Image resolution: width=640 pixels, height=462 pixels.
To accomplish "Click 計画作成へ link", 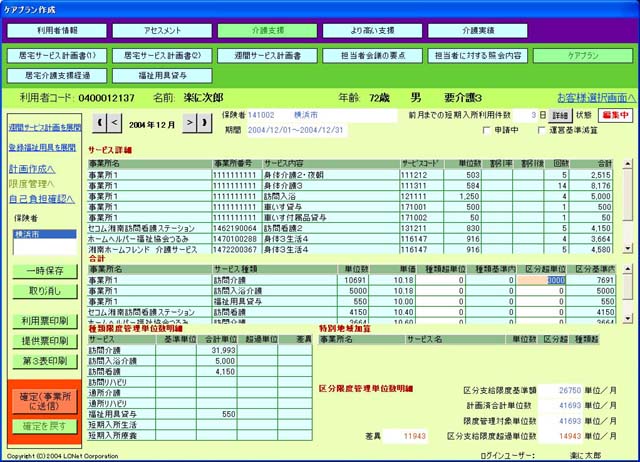I will [32, 169].
